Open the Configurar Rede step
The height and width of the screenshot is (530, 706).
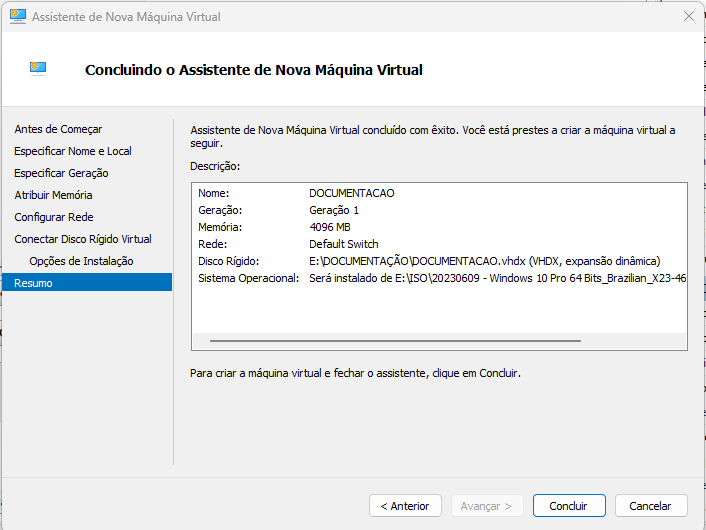pos(54,217)
